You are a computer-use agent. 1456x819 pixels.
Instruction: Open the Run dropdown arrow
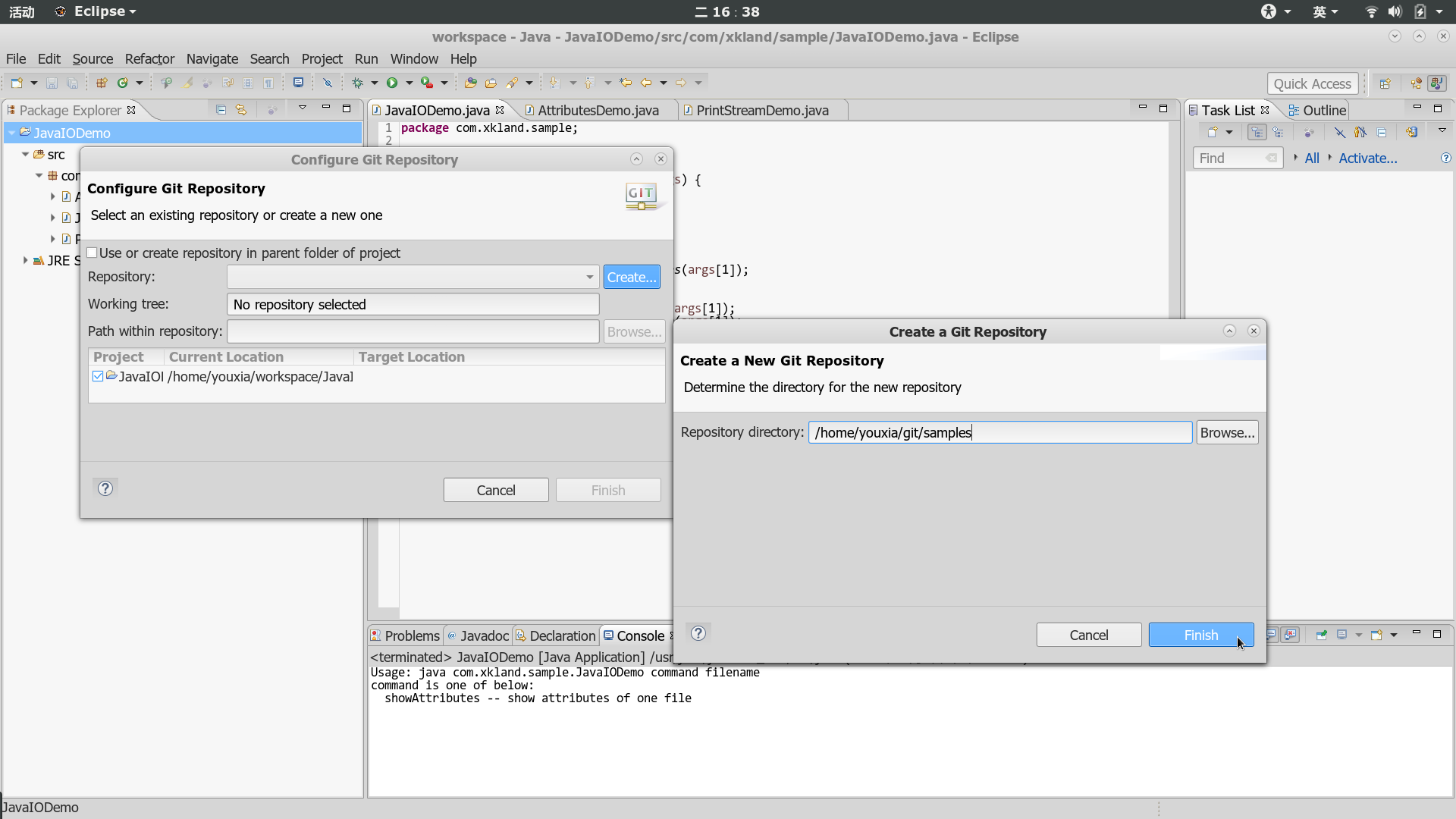(409, 83)
